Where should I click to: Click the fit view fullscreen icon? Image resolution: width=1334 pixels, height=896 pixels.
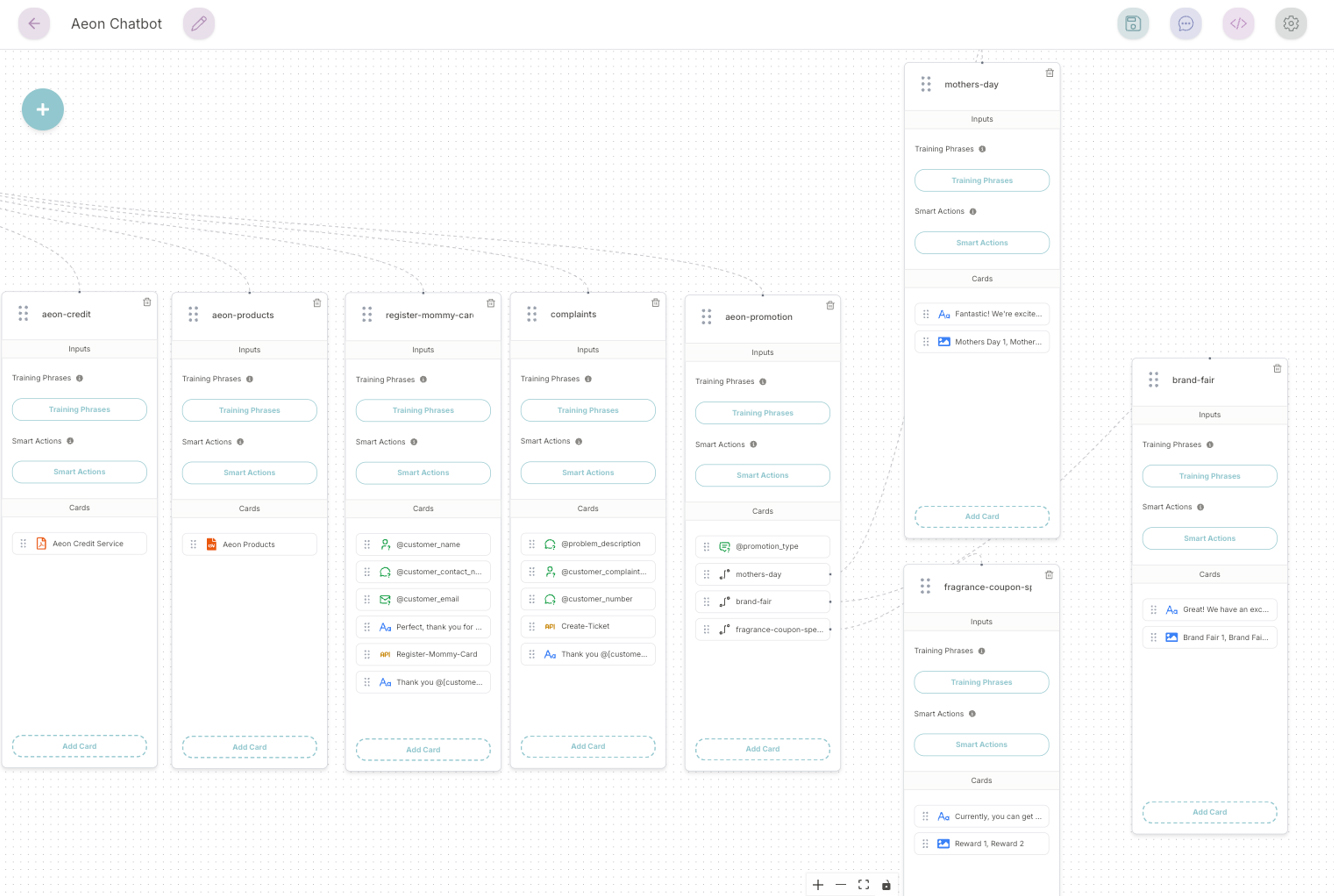[863, 885]
